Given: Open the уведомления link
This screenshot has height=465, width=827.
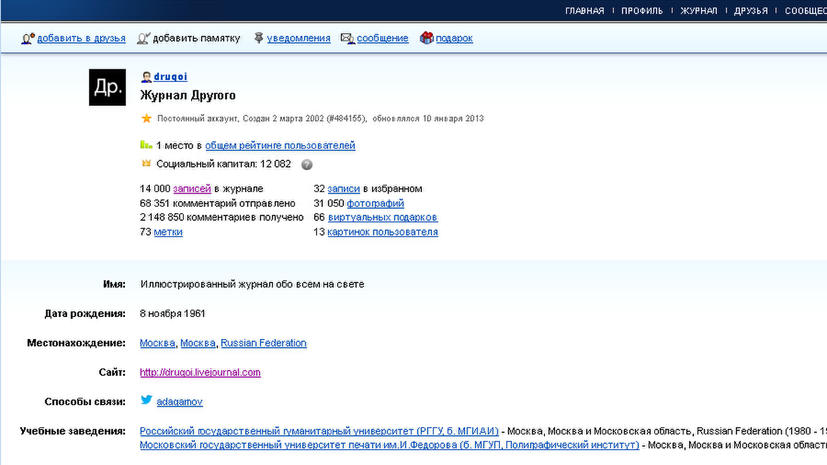Looking at the screenshot, I should coord(299,38).
